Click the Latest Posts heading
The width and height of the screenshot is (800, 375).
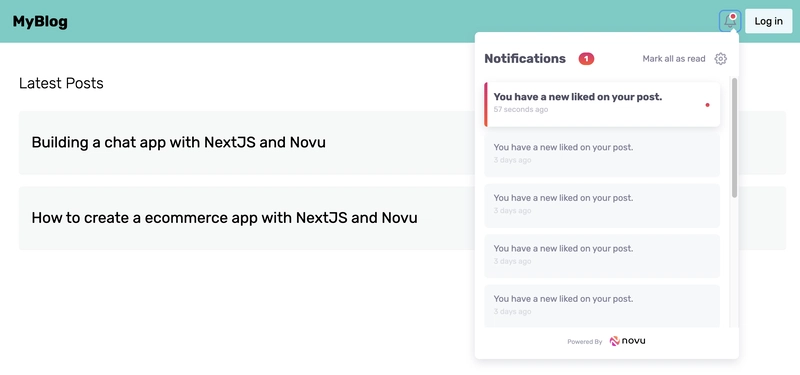[61, 83]
